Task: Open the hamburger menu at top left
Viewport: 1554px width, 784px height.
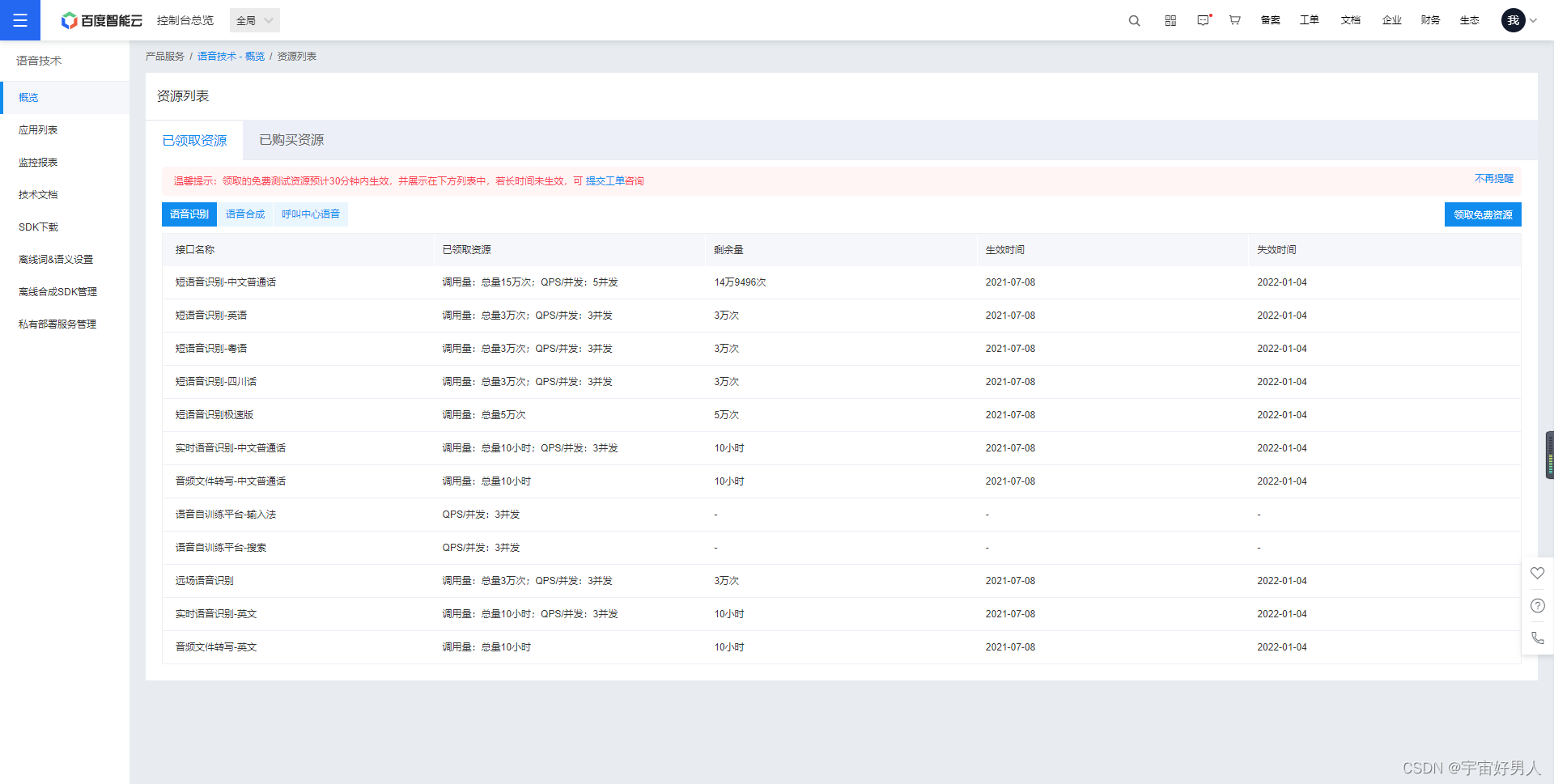Action: pyautogui.click(x=20, y=20)
